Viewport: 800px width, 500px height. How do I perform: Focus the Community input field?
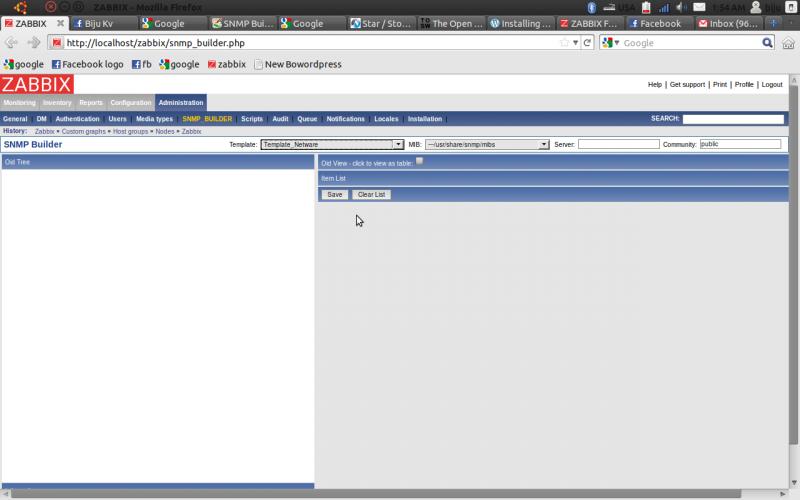pyautogui.click(x=740, y=144)
